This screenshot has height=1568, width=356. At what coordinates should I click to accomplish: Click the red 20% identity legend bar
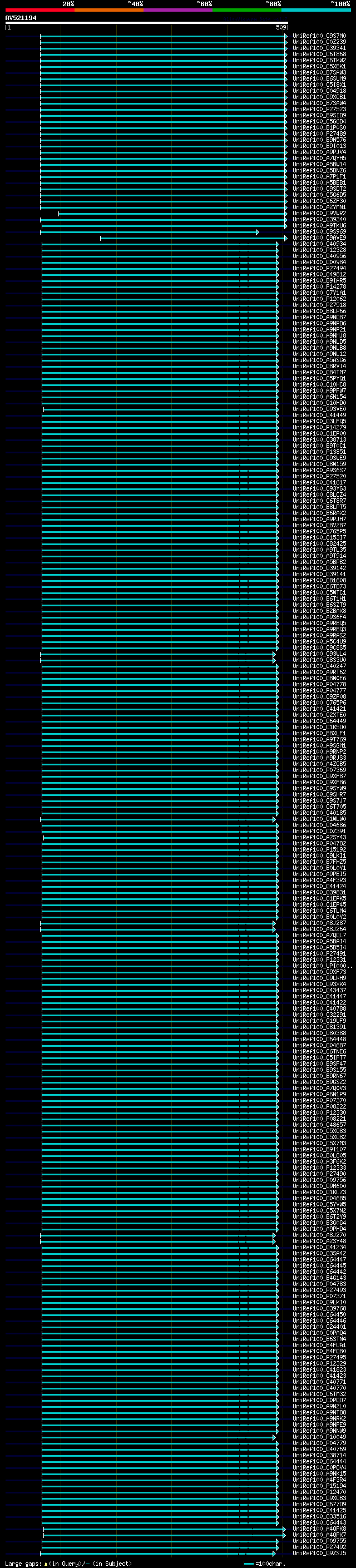click(39, 10)
